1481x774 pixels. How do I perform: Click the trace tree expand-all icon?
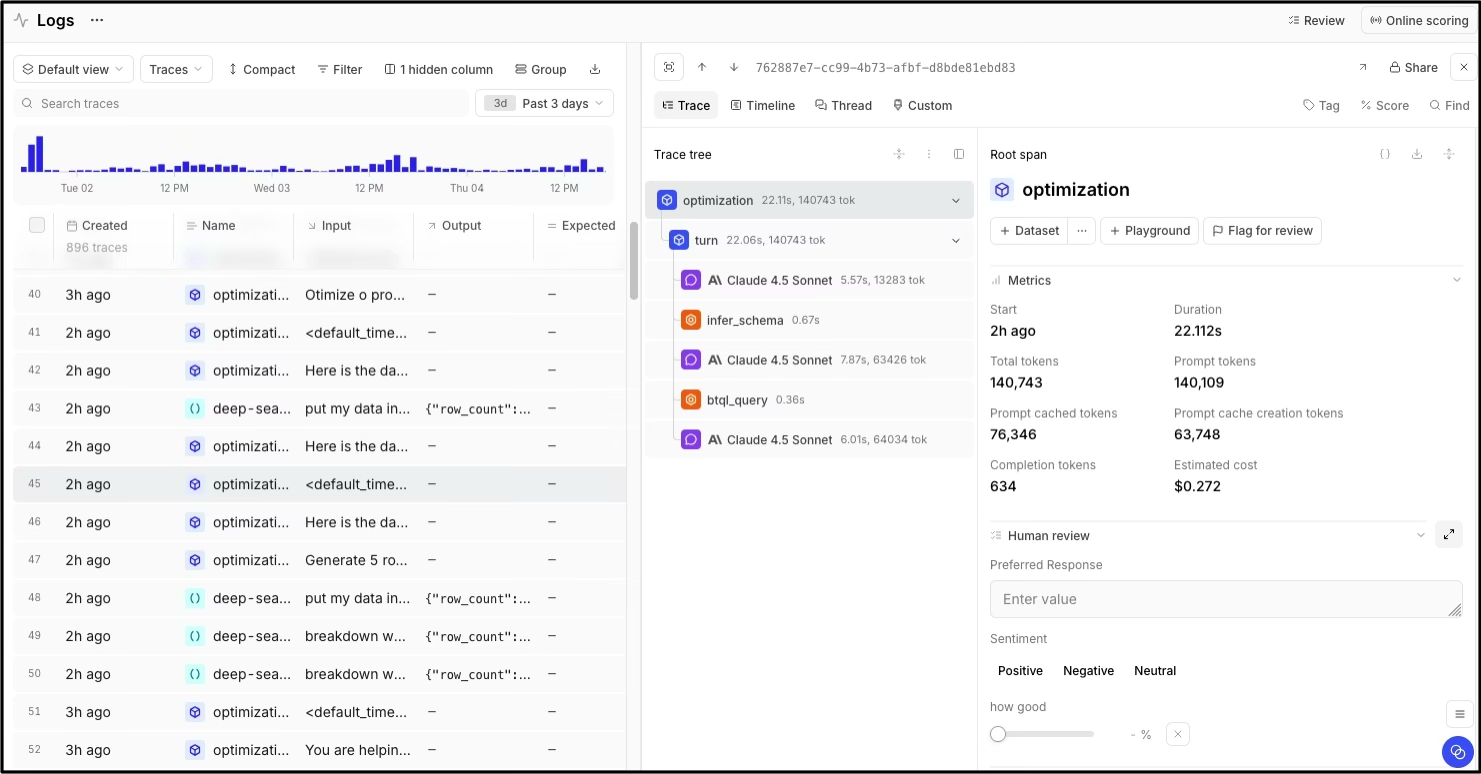point(899,154)
